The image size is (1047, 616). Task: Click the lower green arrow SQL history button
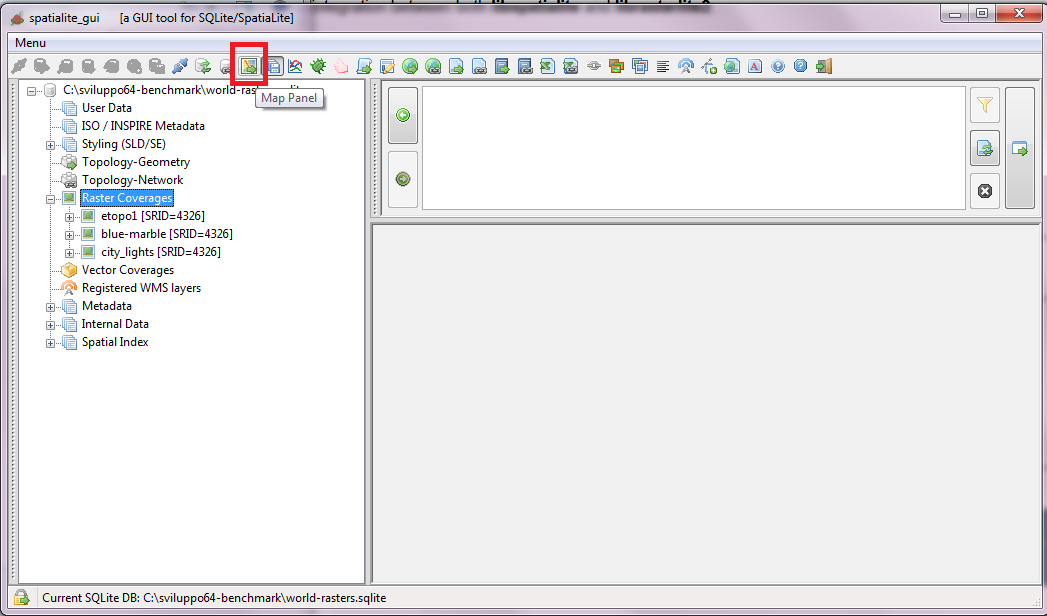(403, 179)
